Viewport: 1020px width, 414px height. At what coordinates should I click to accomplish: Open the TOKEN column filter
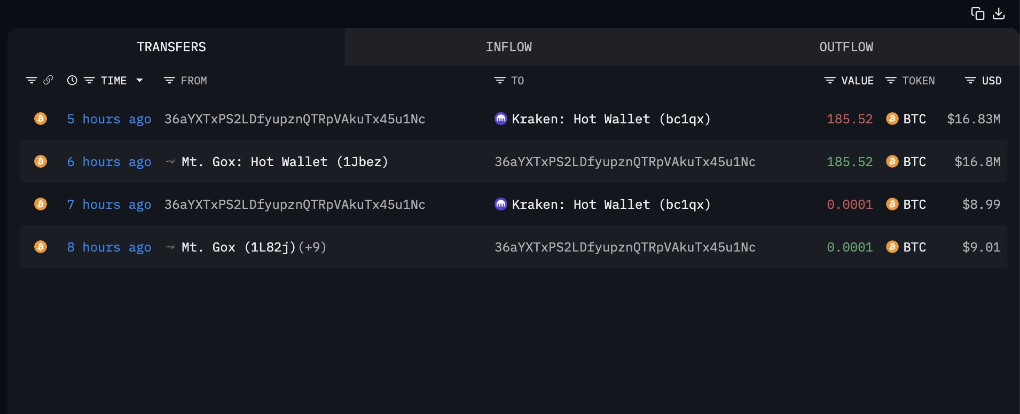tap(891, 80)
